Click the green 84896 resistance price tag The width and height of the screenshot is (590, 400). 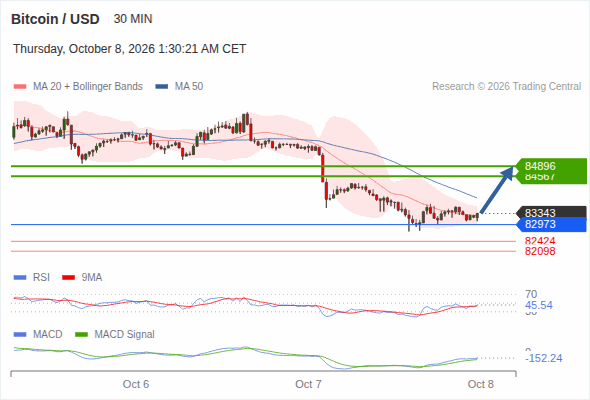coord(551,166)
